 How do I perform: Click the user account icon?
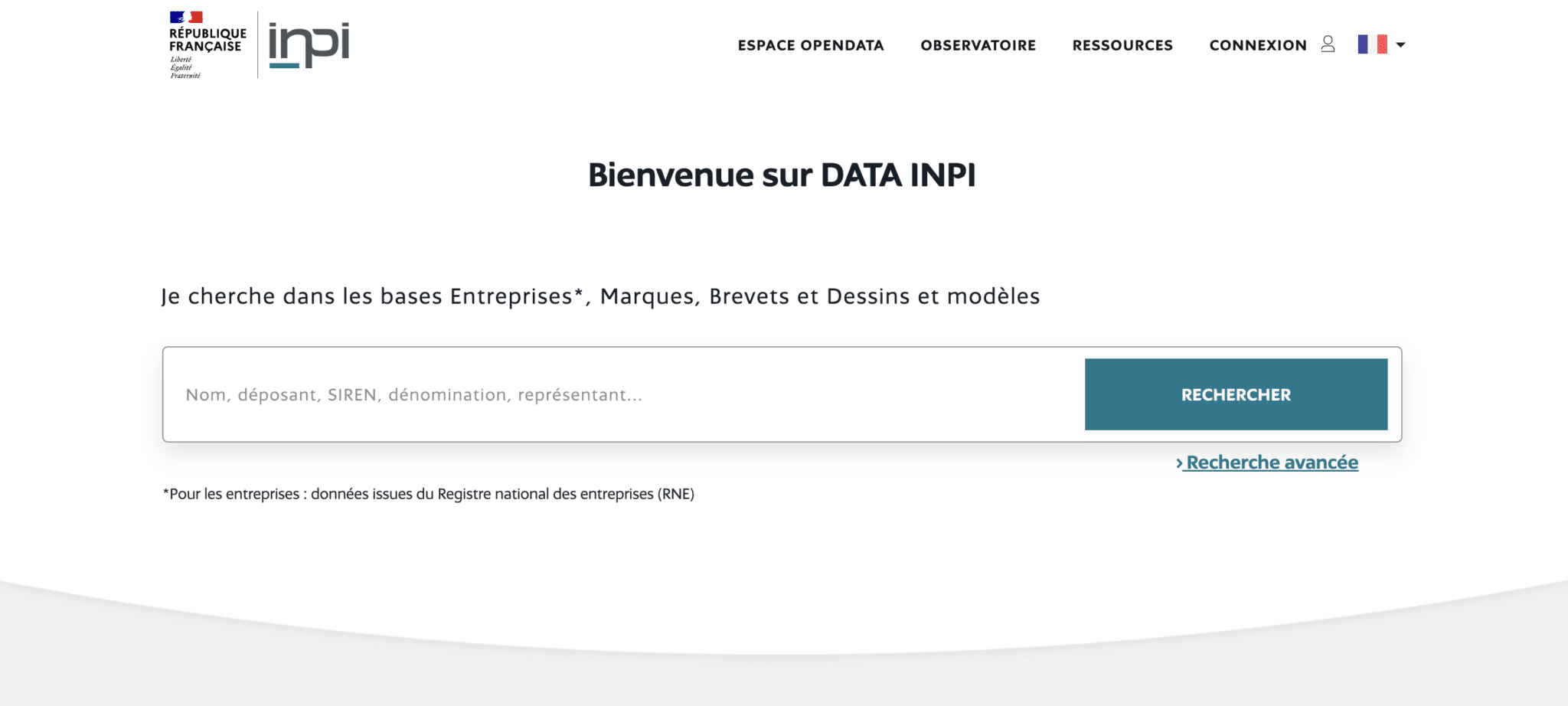click(1328, 44)
